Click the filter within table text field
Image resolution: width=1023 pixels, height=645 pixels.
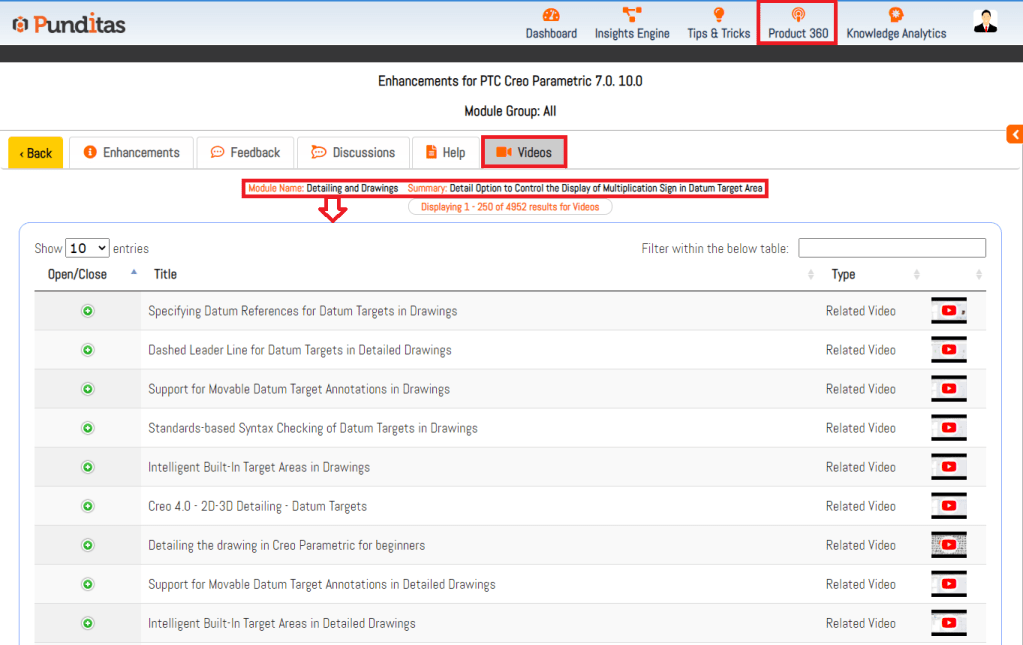(x=891, y=248)
